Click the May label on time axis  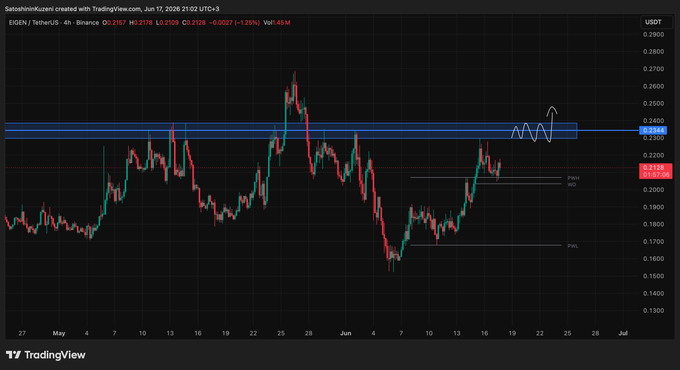[x=59, y=334]
